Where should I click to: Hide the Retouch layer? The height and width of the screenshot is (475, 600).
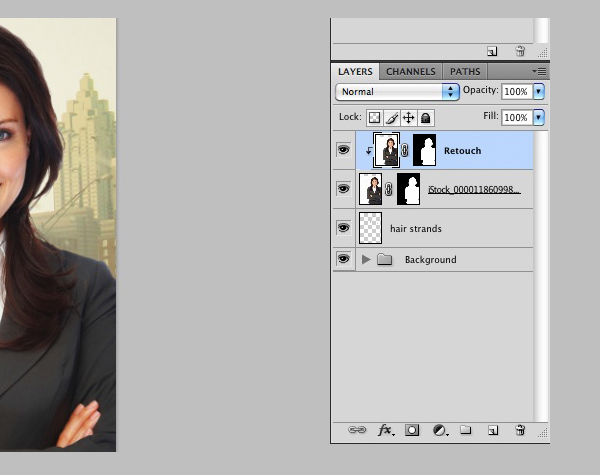(x=343, y=150)
